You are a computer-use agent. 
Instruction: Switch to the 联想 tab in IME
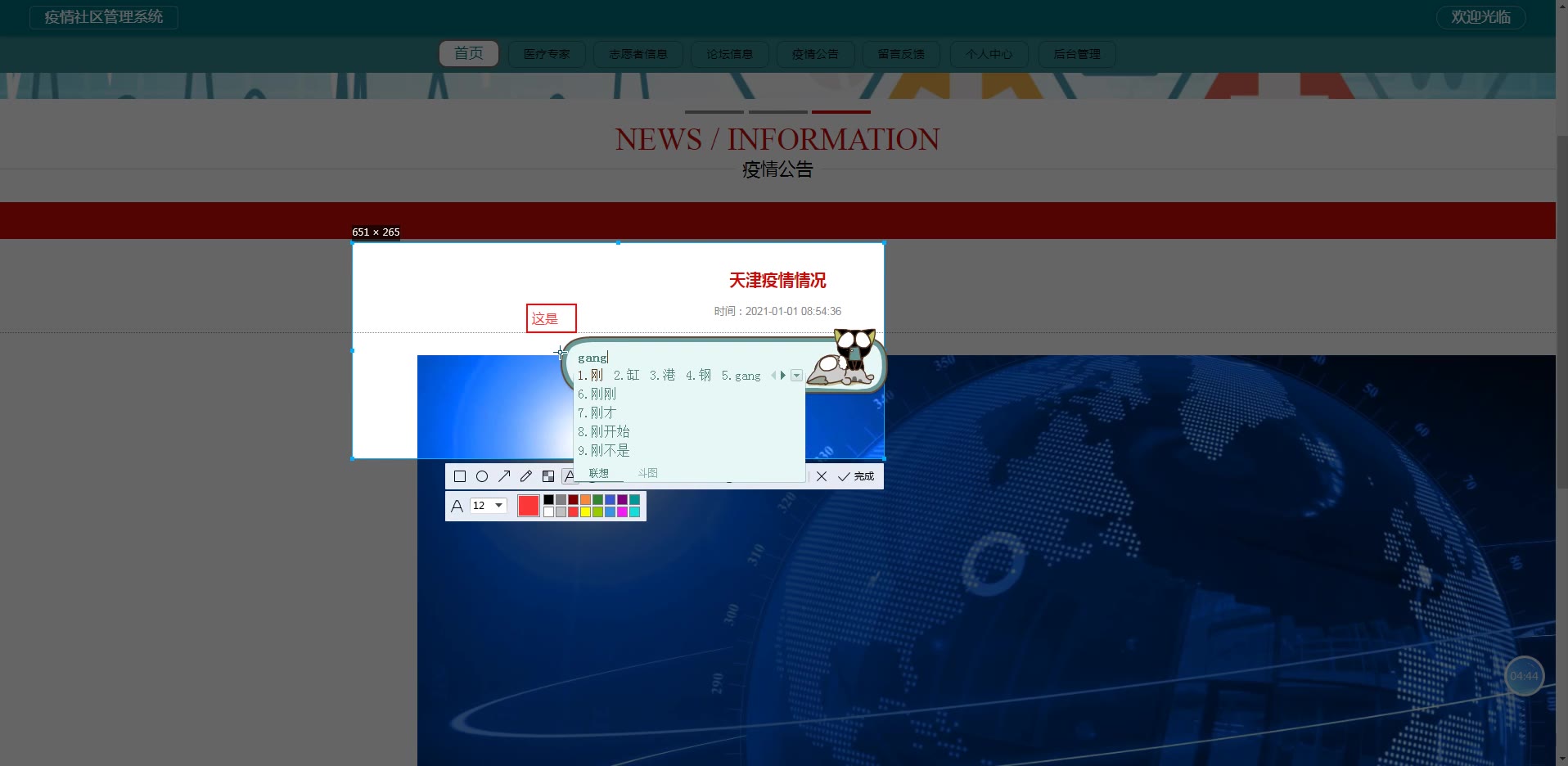point(599,473)
